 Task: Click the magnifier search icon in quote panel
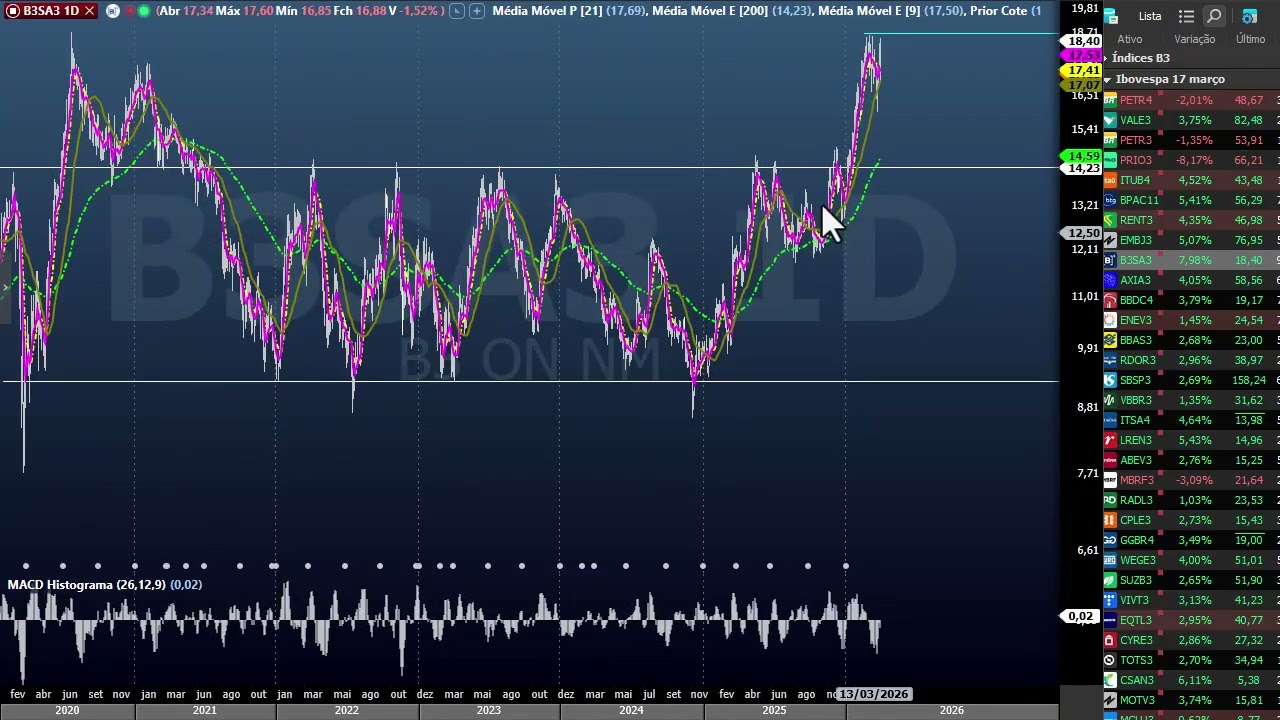pyautogui.click(x=1214, y=16)
